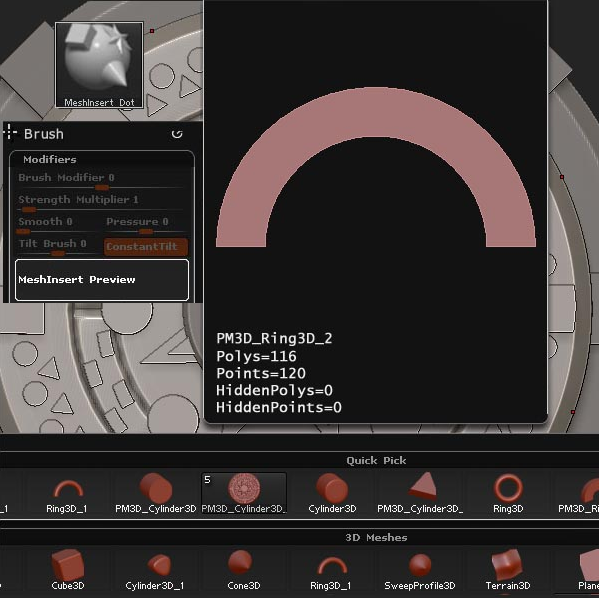Viewport: 599px width, 598px height.
Task: Select Cylinder3D_1 from 3D Meshes
Action: click(x=155, y=570)
